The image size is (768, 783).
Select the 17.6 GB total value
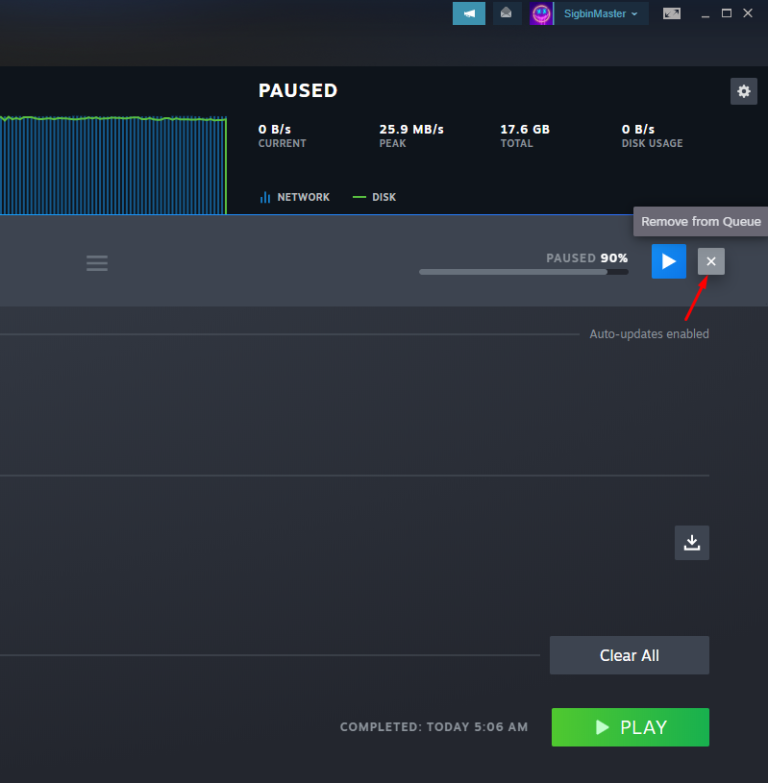[525, 129]
